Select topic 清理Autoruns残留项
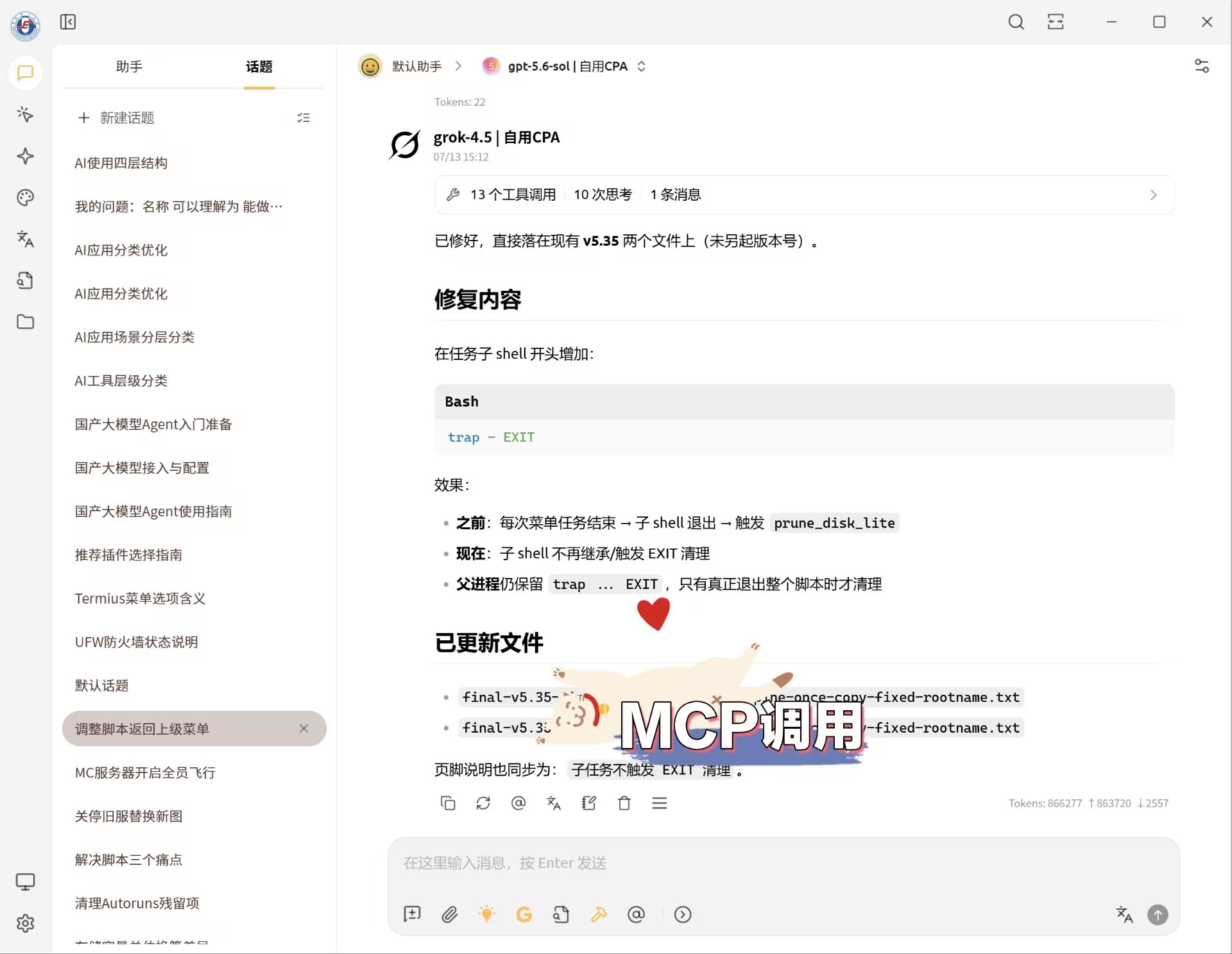This screenshot has width=1232, height=954. click(x=194, y=903)
